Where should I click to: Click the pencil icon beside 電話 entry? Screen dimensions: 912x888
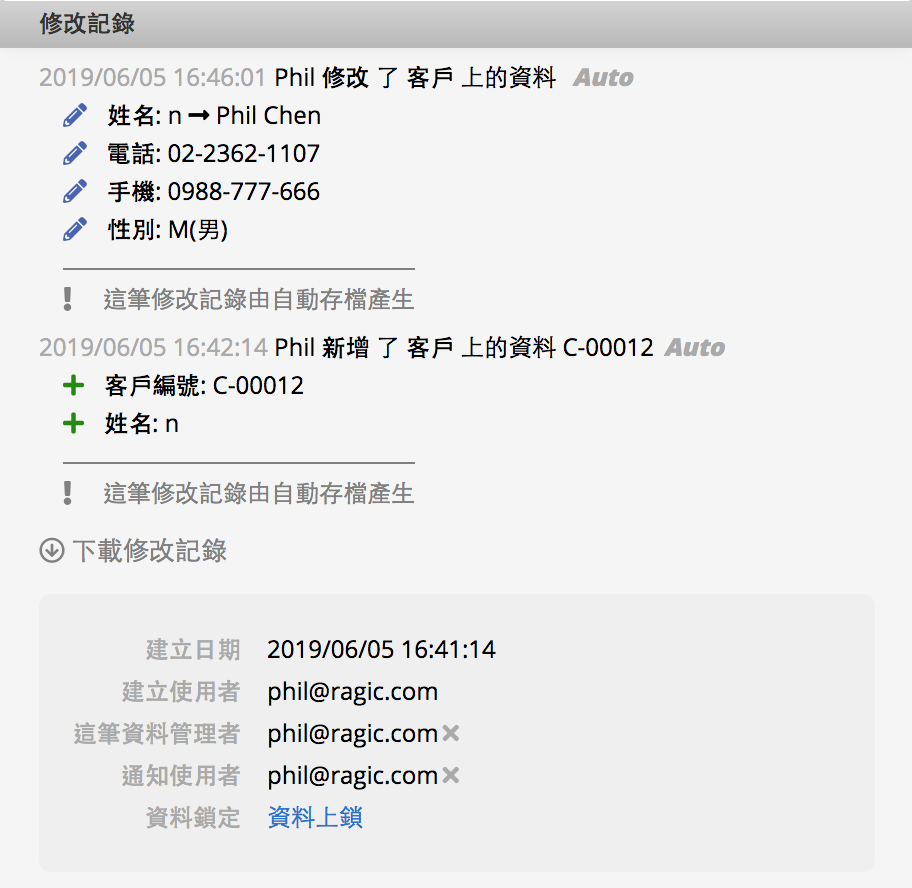pos(75,154)
